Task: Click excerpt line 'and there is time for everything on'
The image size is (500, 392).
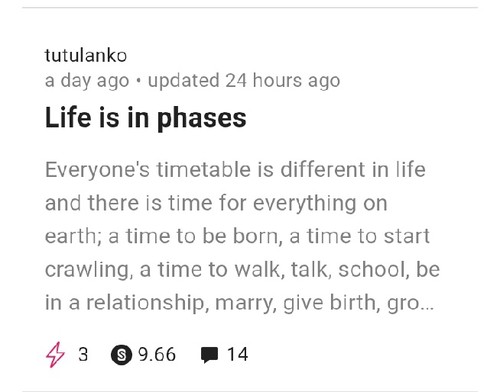Action: [216, 203]
